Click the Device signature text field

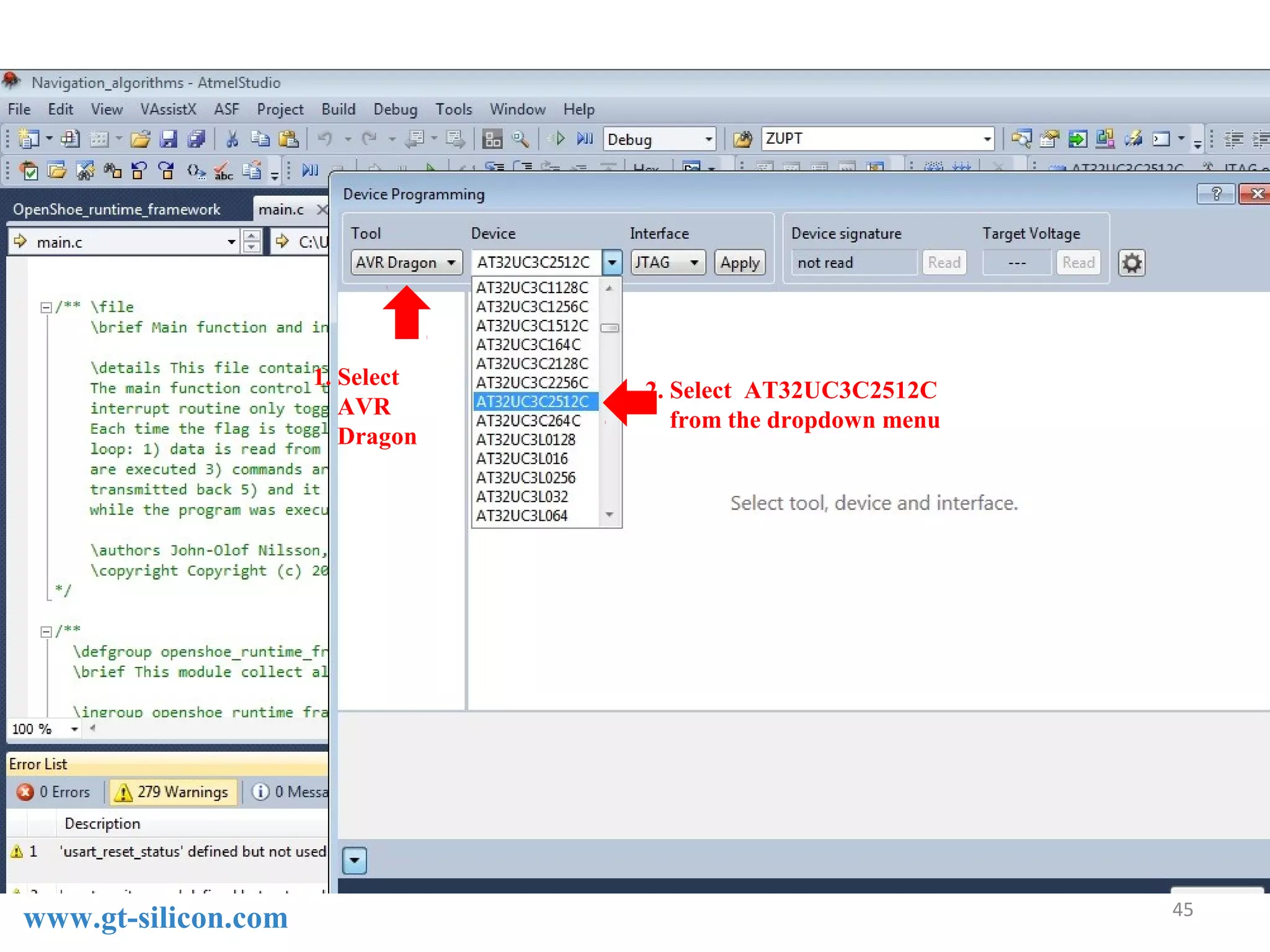[855, 263]
